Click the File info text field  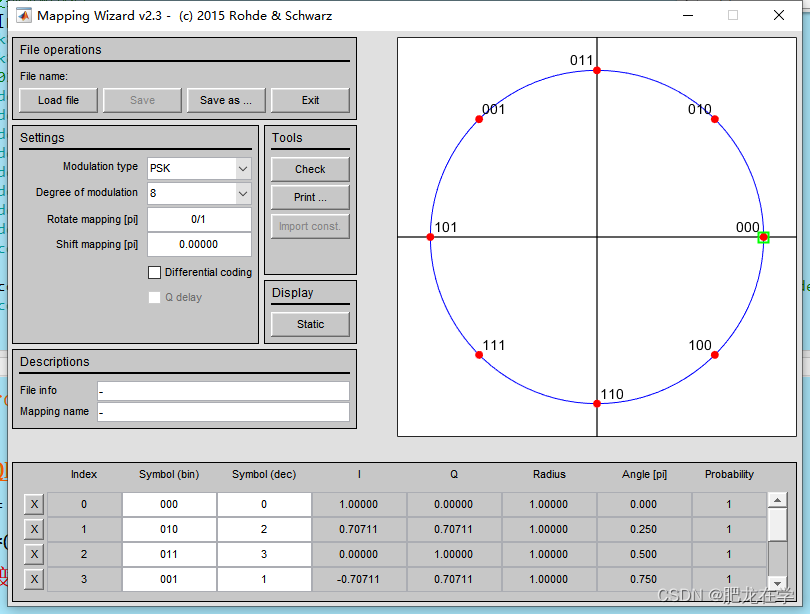(223, 391)
